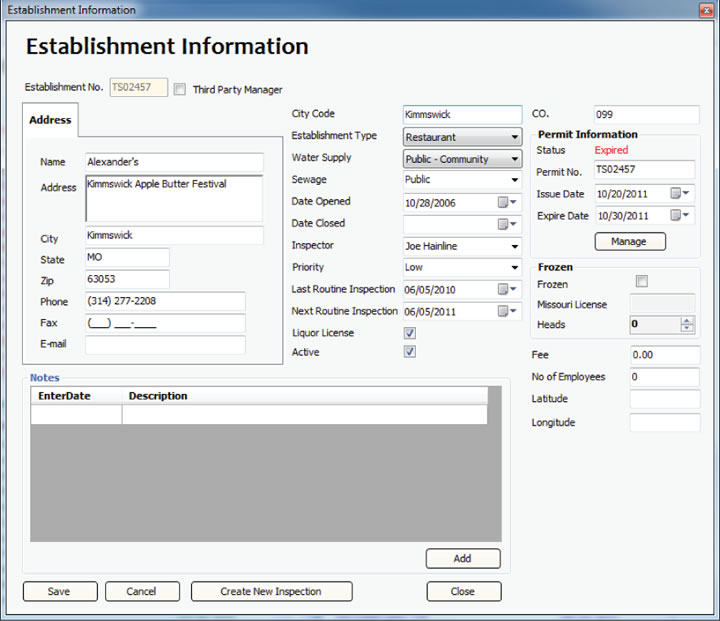
Task: Open the Expire Date calendar picker
Action: 680,215
